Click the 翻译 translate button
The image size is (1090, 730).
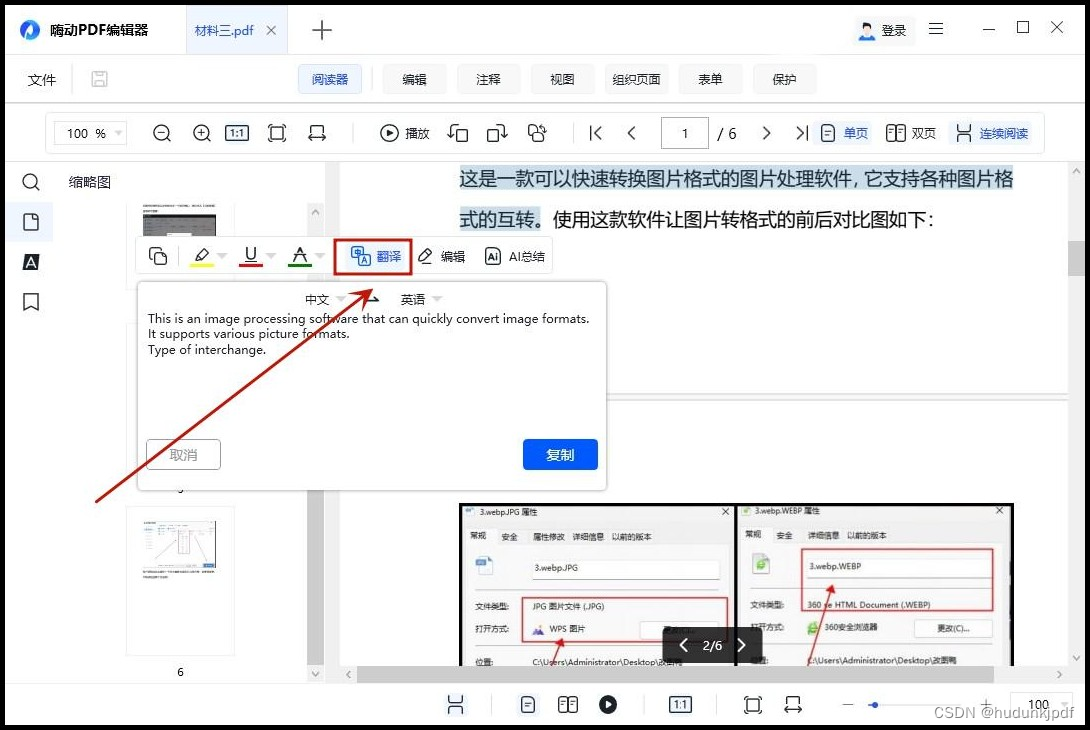[374, 257]
